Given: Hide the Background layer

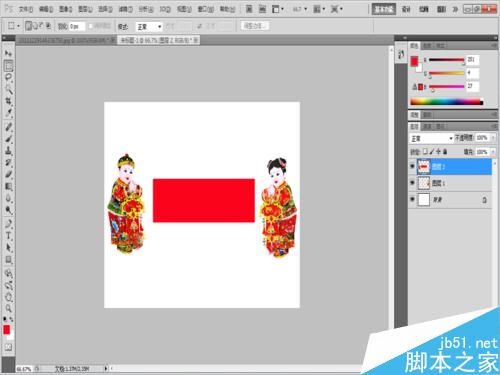Looking at the screenshot, I should pyautogui.click(x=412, y=199).
